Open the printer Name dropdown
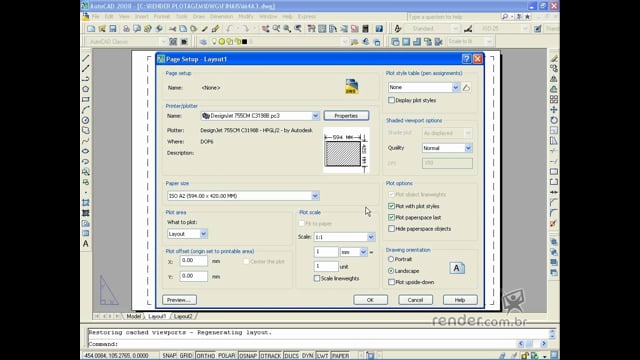 [x=315, y=116]
